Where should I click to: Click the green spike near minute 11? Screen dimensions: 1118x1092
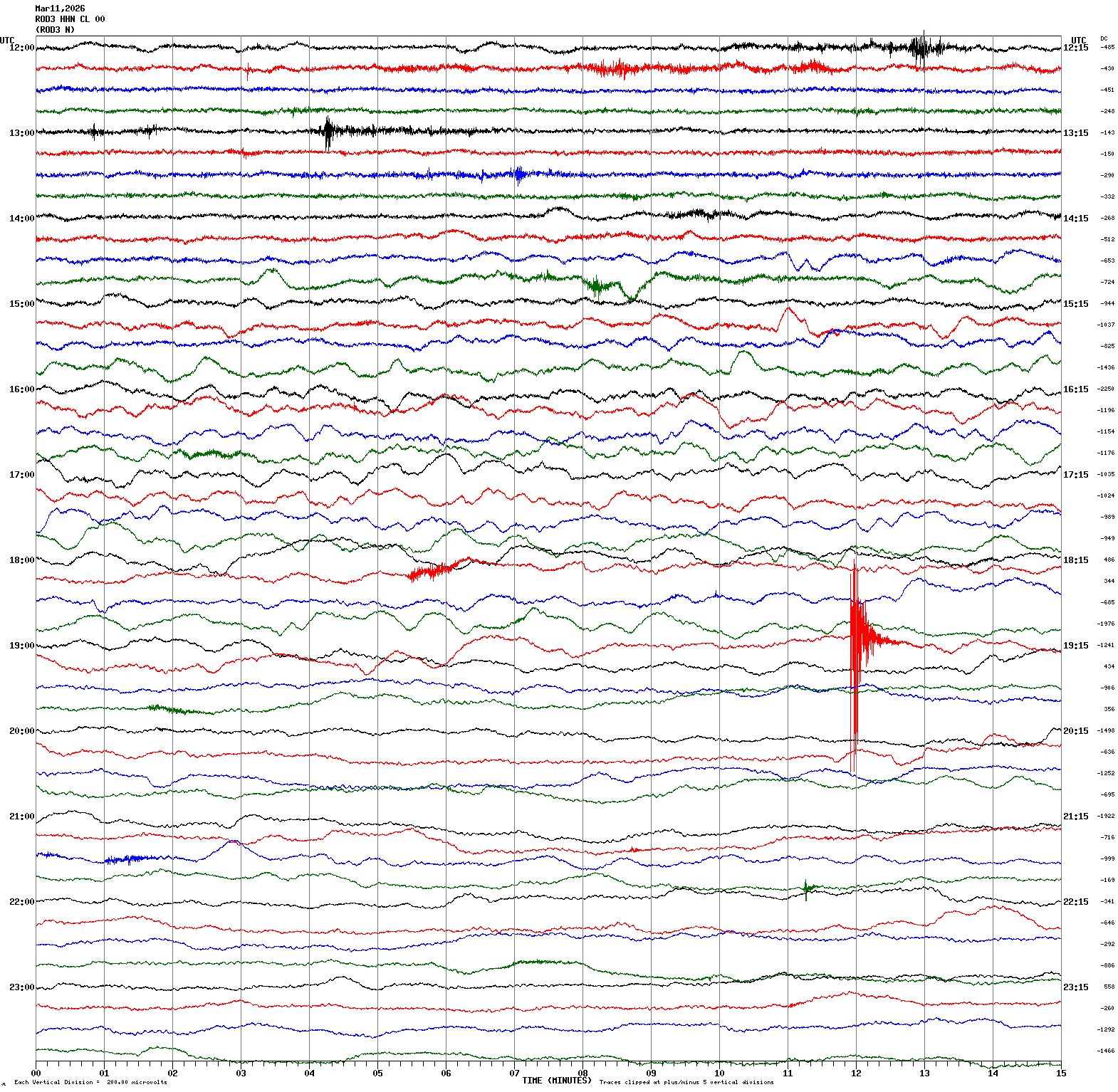point(806,888)
